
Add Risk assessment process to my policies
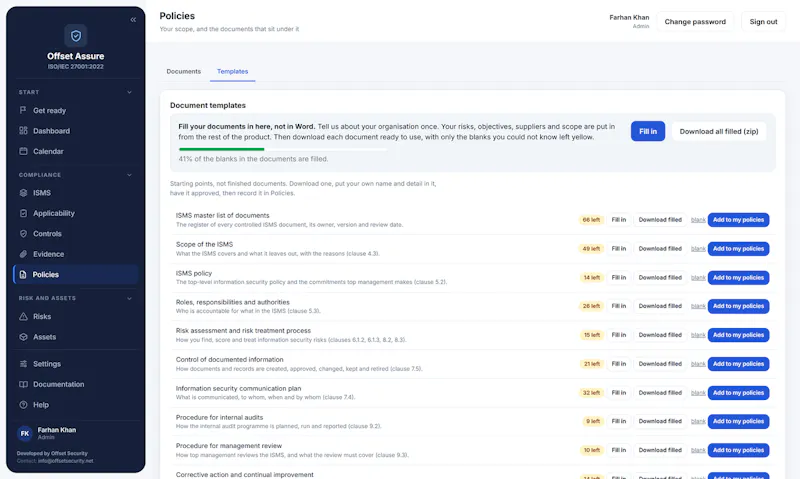(738, 335)
